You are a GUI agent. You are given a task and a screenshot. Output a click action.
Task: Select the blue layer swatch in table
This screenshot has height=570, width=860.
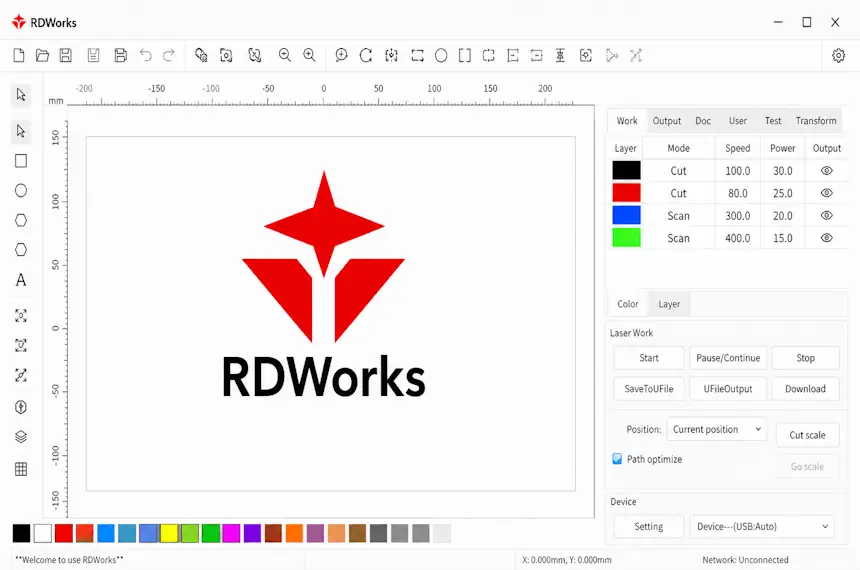(626, 216)
